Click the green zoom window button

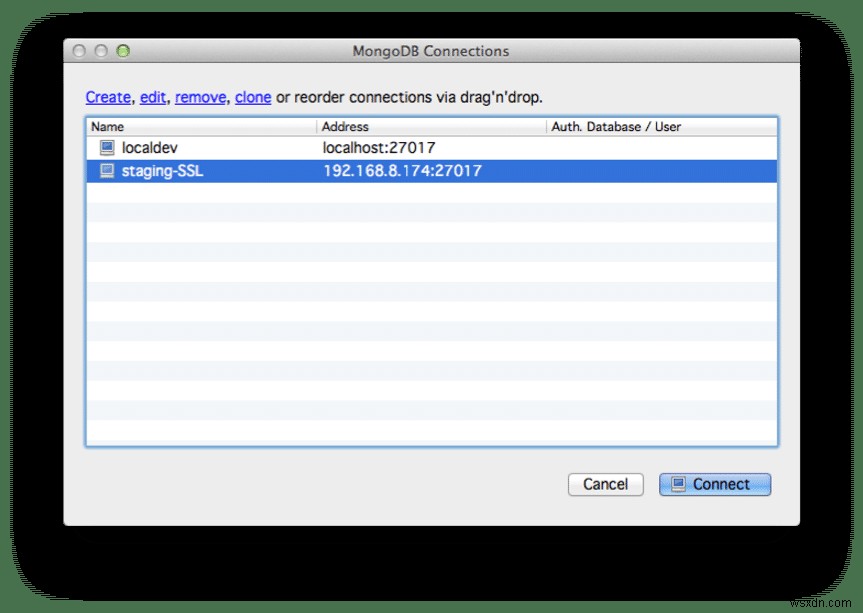tap(123, 51)
